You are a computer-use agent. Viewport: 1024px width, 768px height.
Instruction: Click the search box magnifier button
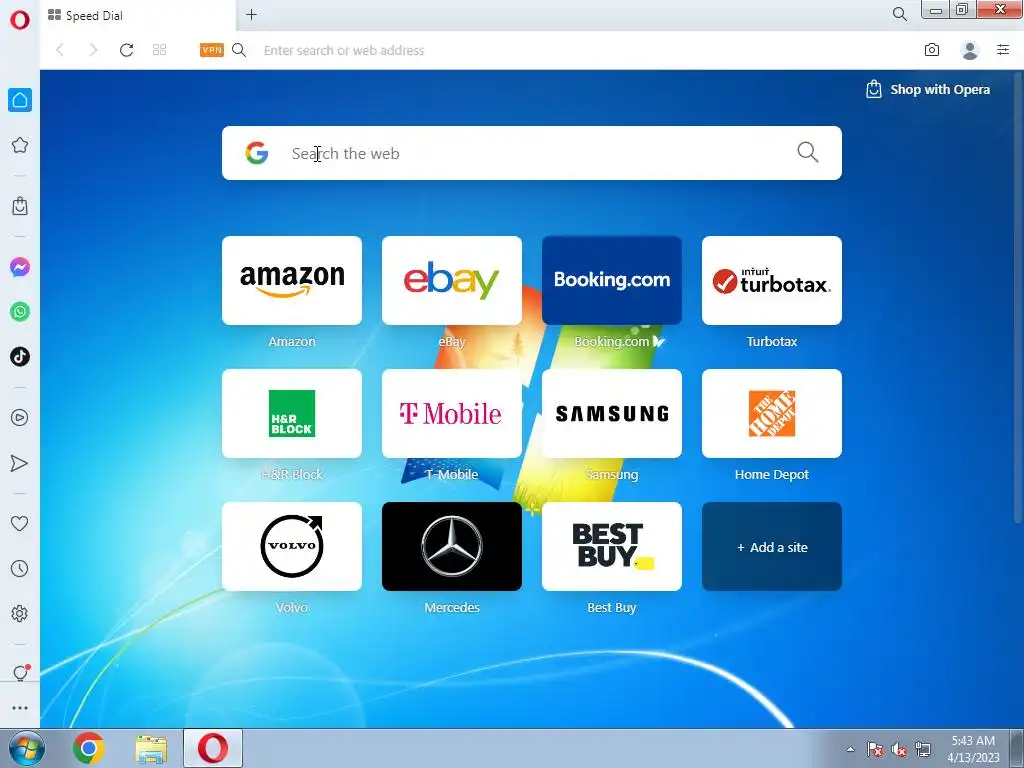coord(808,152)
